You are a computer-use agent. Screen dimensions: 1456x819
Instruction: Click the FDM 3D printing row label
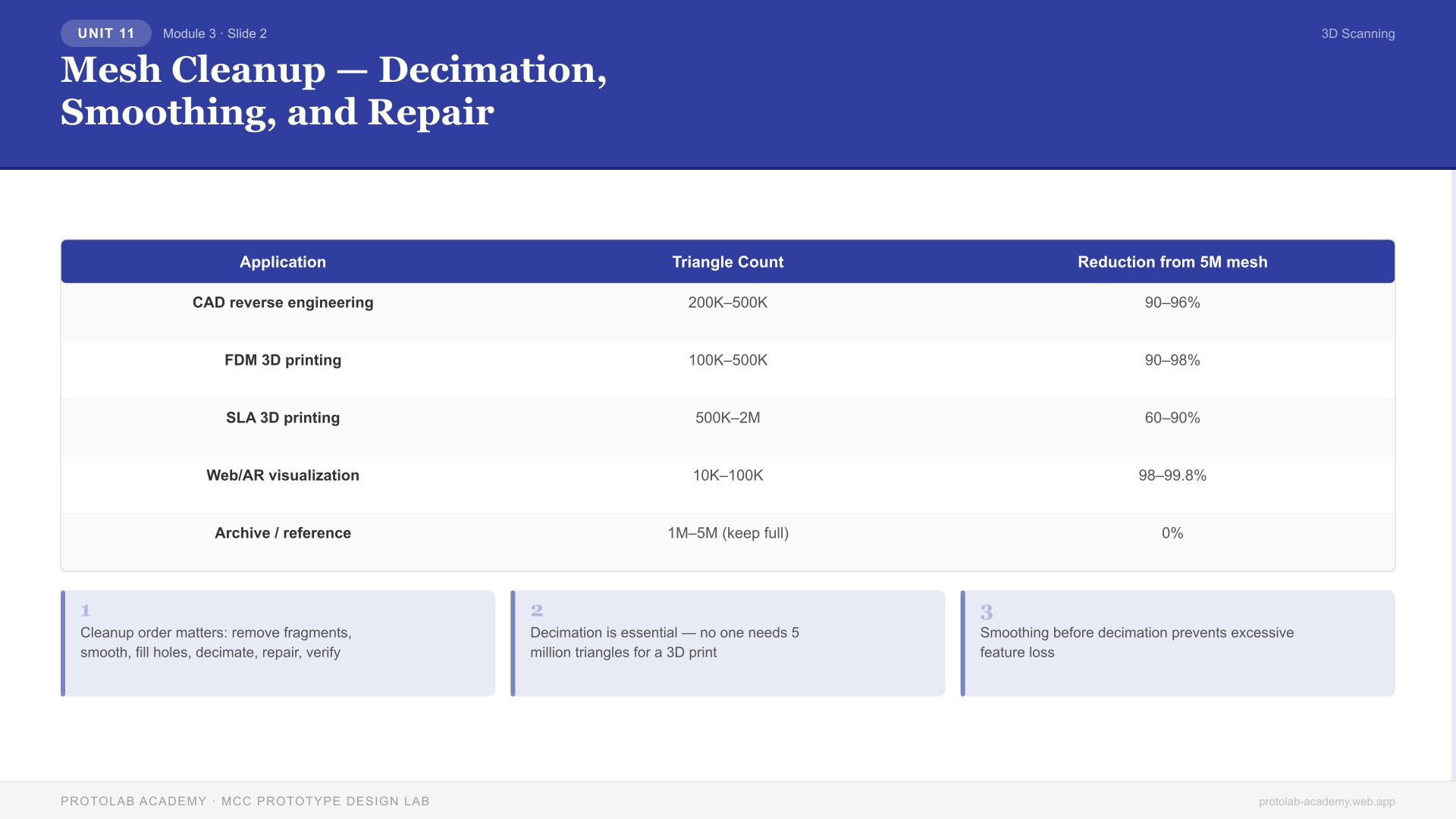(x=283, y=360)
